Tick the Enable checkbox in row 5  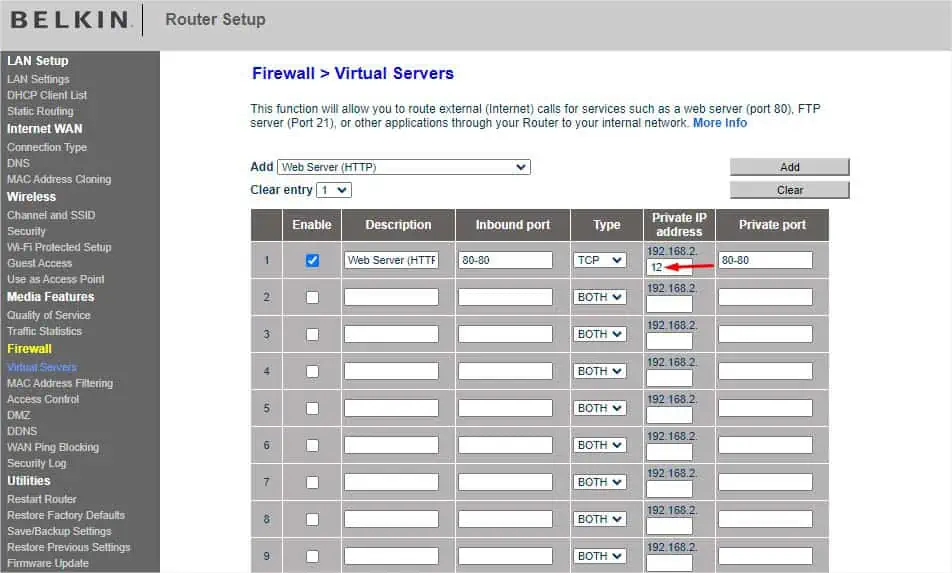point(312,408)
